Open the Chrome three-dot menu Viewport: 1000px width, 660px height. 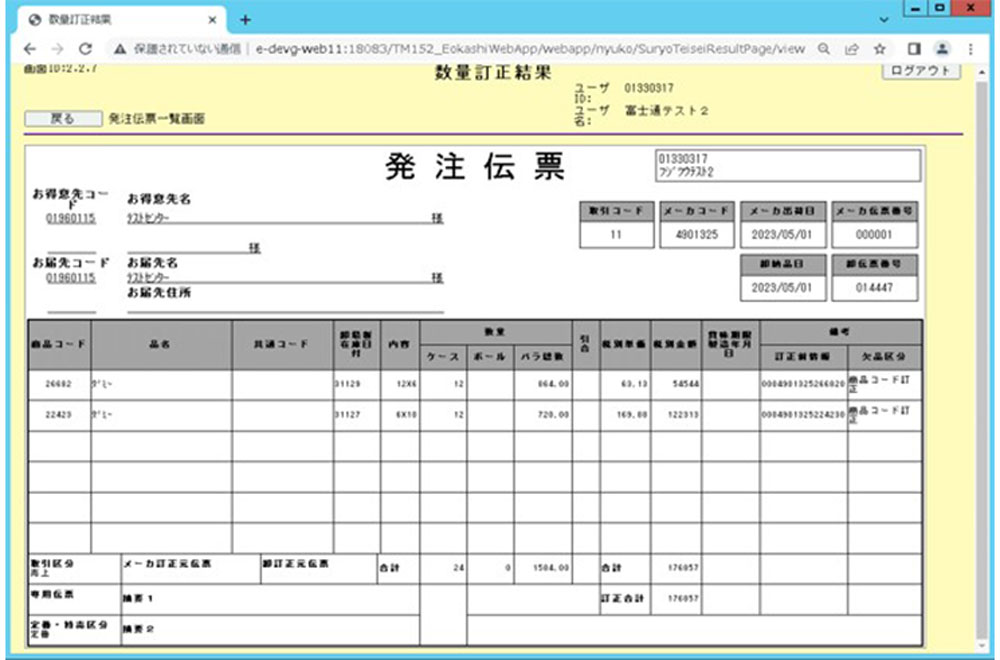tap(971, 49)
